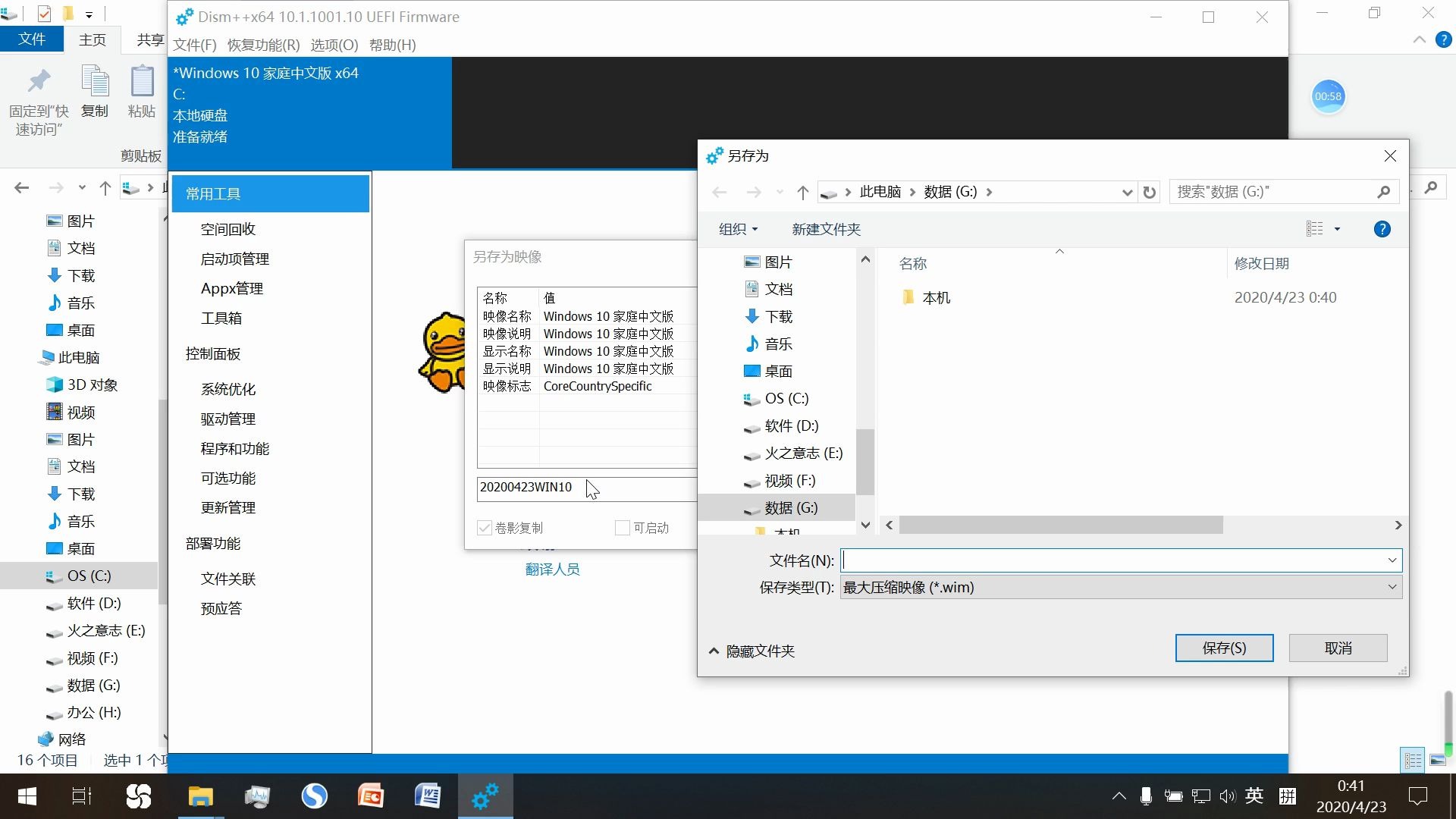
Task: Open the view options dropdown arrow
Action: (1337, 229)
